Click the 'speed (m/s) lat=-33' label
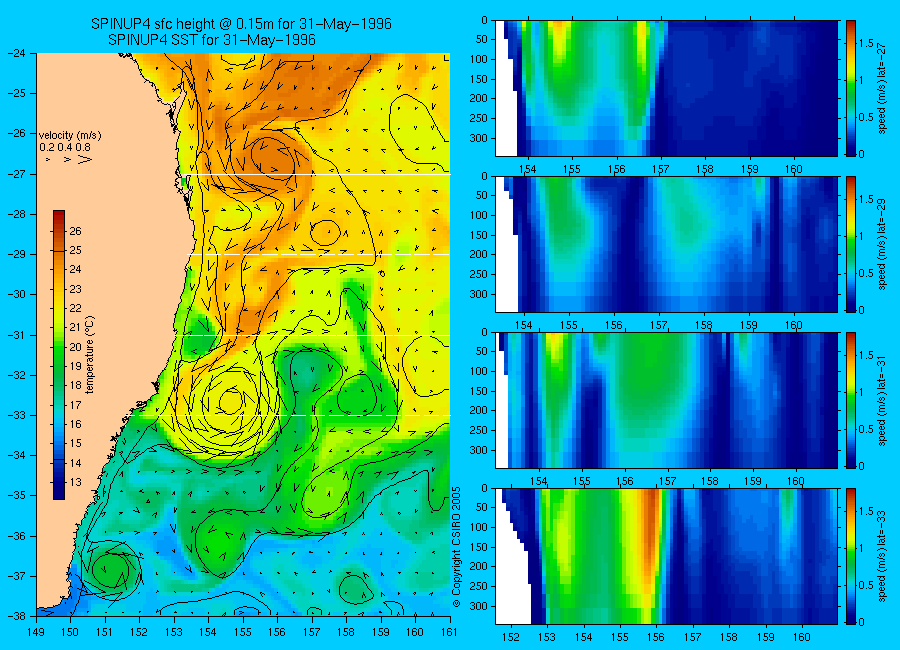This screenshot has height=650, width=900. pyautogui.click(x=883, y=556)
